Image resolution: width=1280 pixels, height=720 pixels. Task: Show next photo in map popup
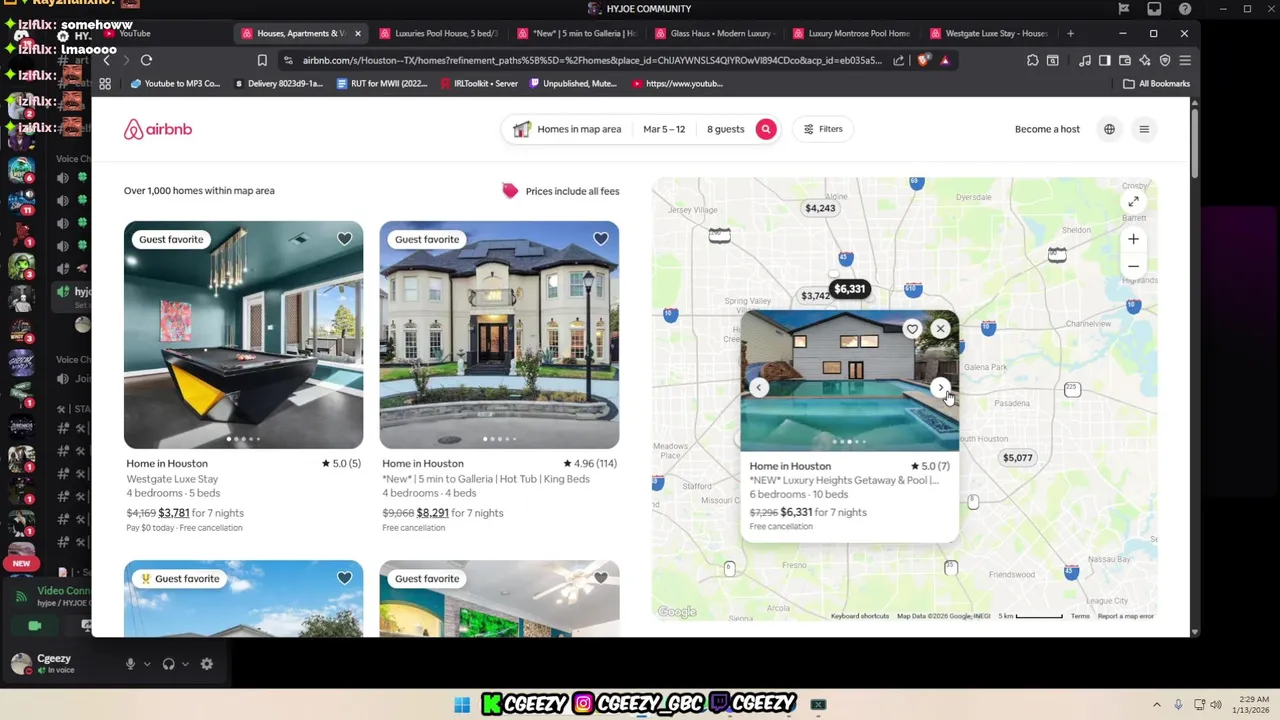(x=940, y=387)
